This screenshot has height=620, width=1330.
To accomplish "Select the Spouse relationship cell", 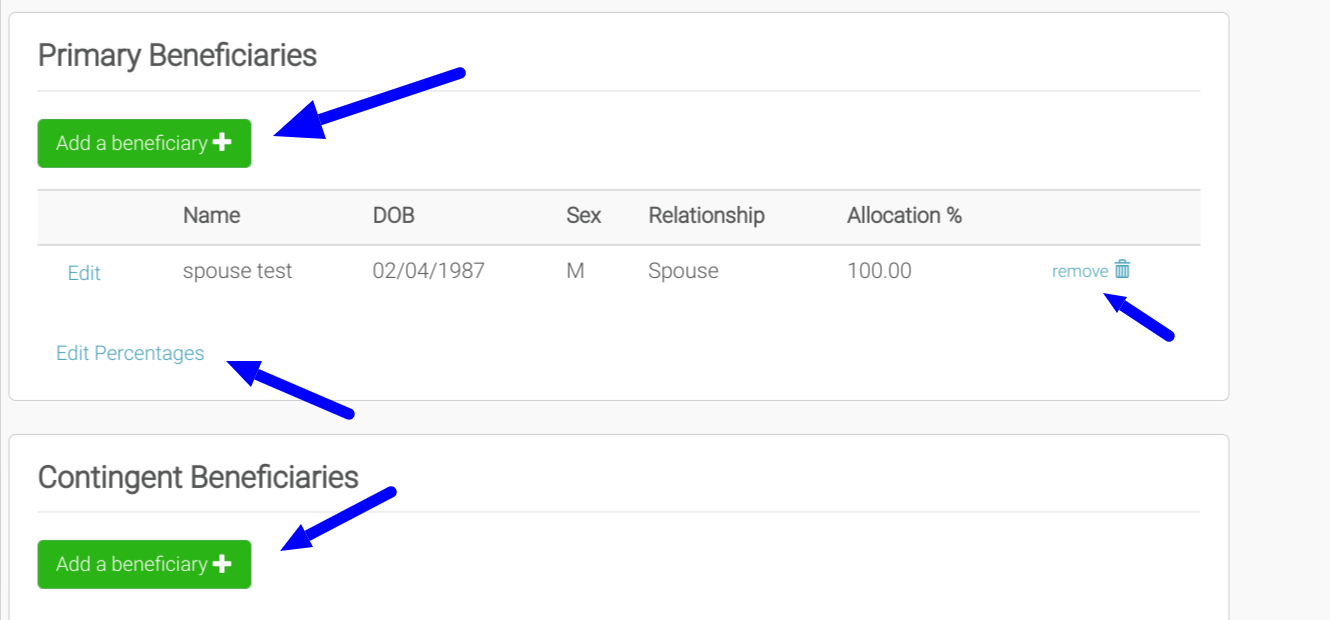I will click(x=683, y=271).
